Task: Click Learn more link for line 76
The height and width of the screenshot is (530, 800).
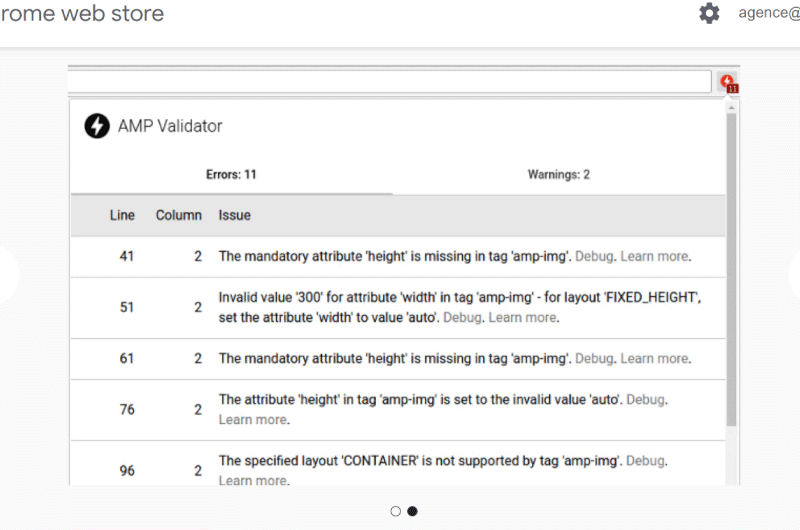Action: [x=253, y=420]
